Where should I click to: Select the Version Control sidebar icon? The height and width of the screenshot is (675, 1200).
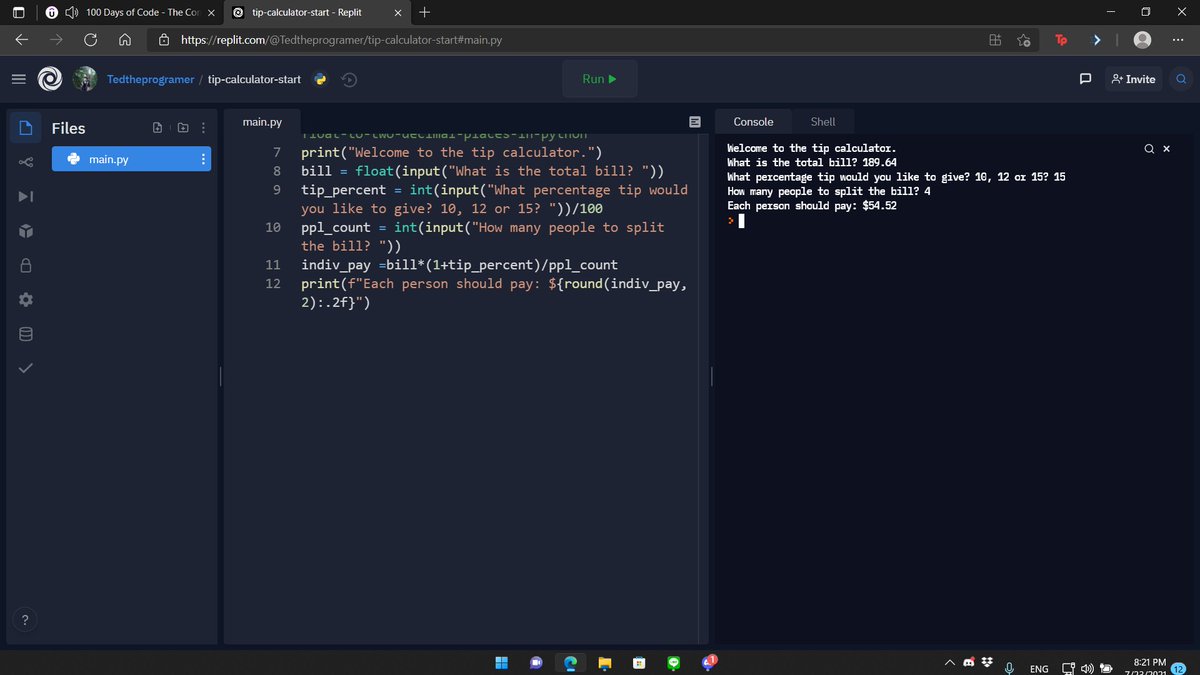pyautogui.click(x=25, y=161)
